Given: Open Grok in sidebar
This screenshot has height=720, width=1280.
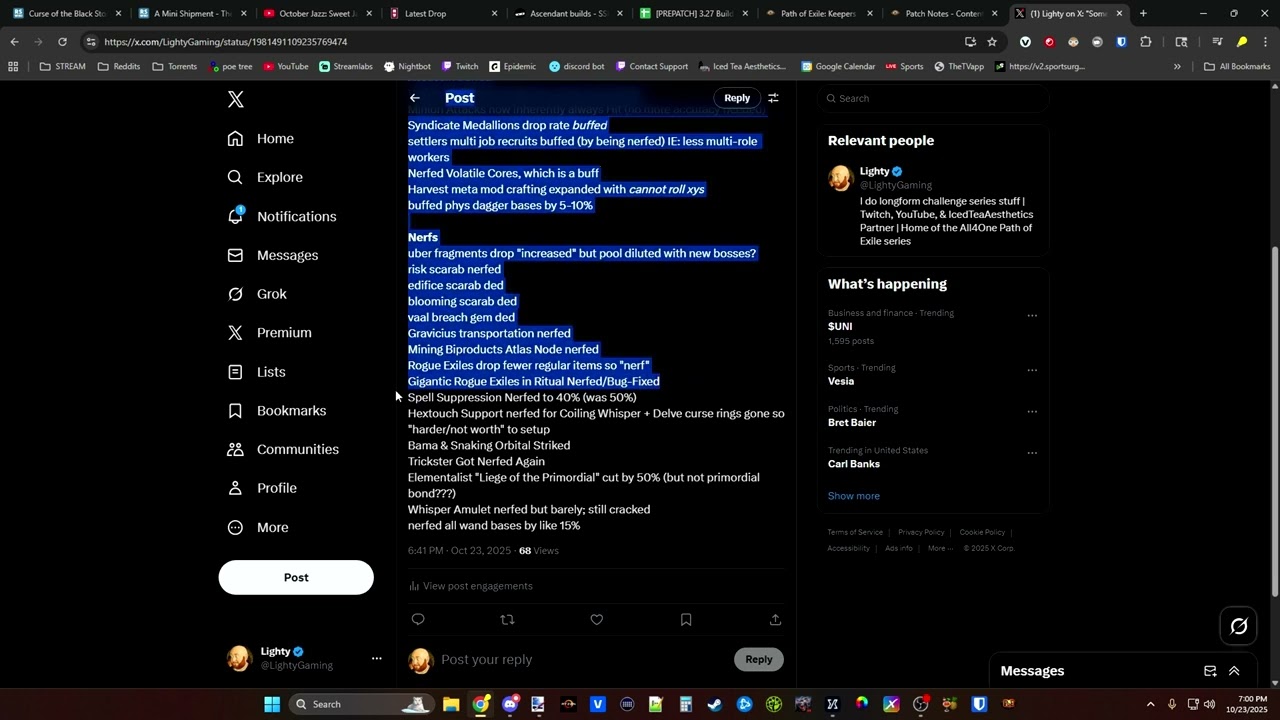Looking at the screenshot, I should point(257,294).
